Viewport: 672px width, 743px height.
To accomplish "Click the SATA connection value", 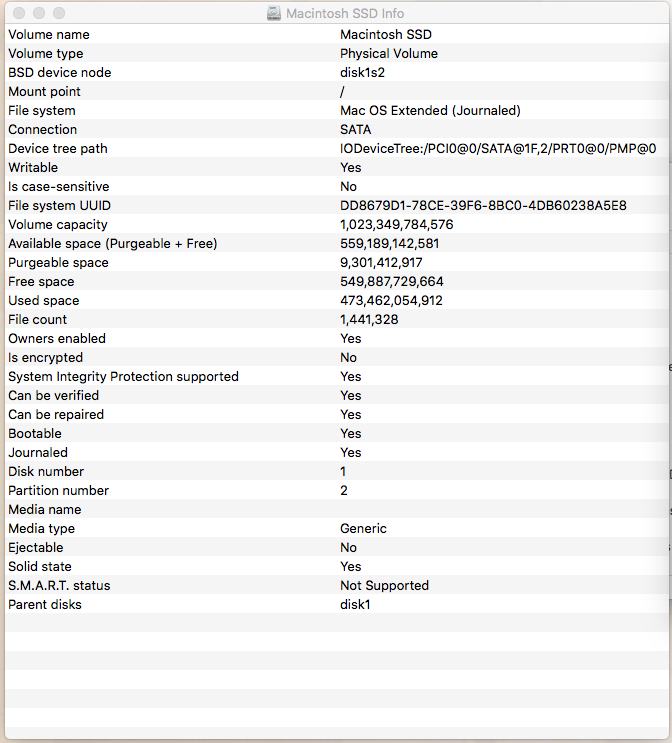I will pyautogui.click(x=355, y=129).
